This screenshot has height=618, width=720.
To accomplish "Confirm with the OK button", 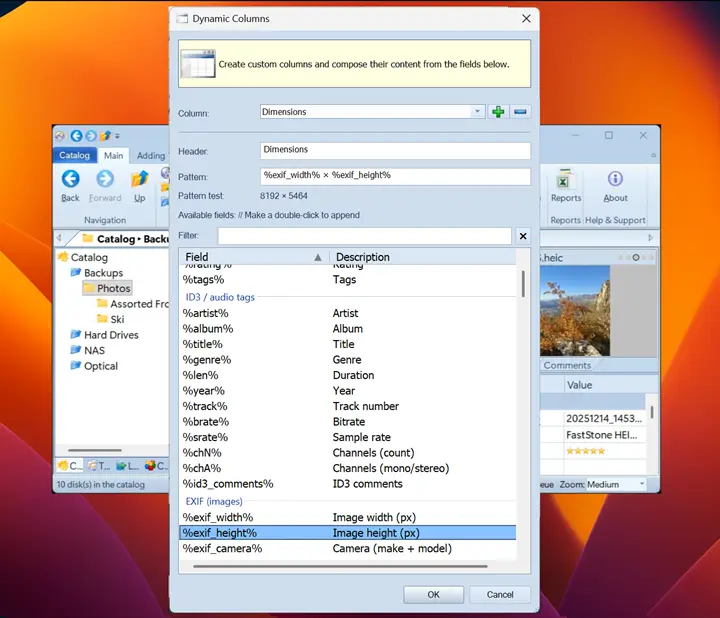I will click(x=433, y=595).
